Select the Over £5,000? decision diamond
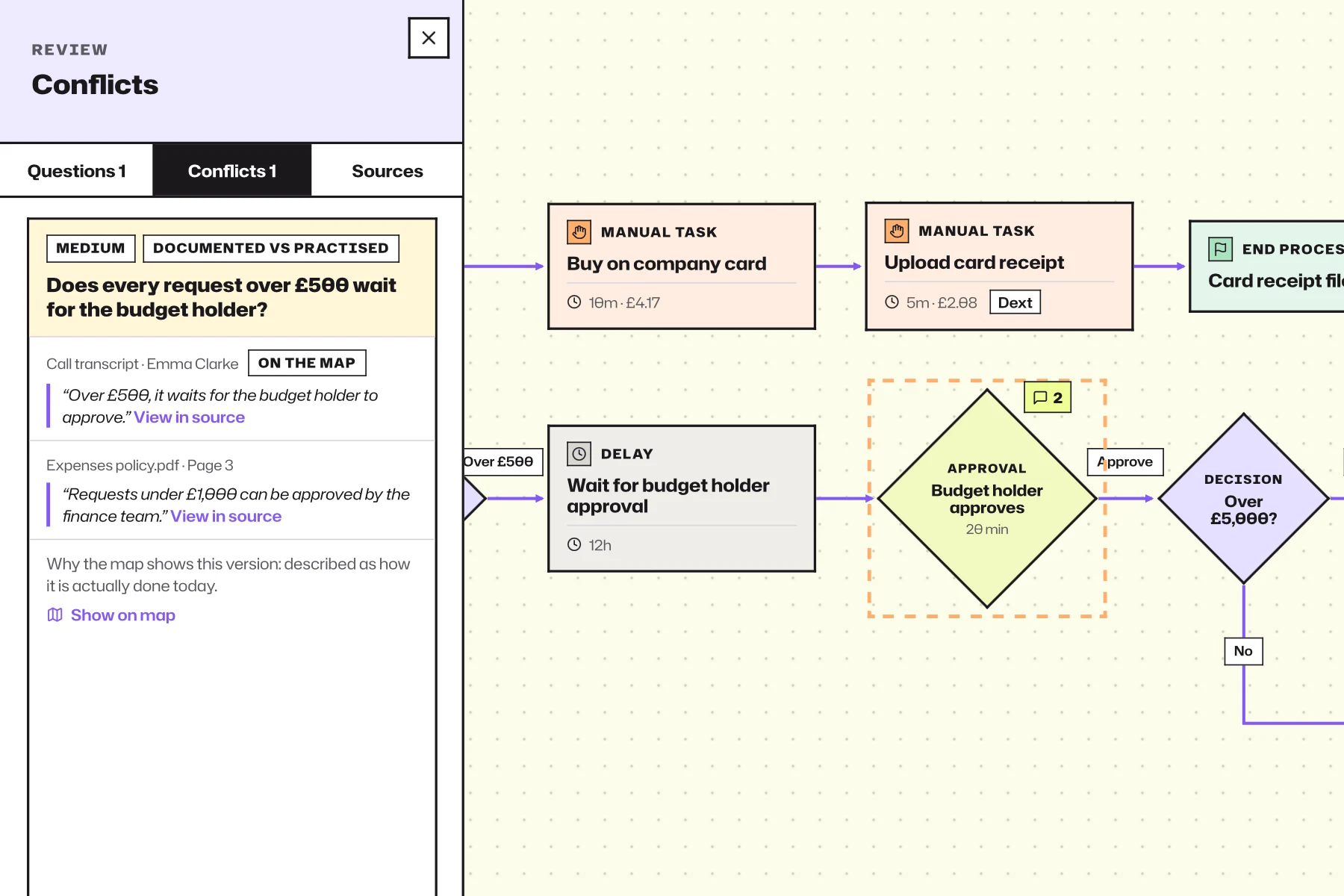The image size is (1344, 896). point(1243,499)
